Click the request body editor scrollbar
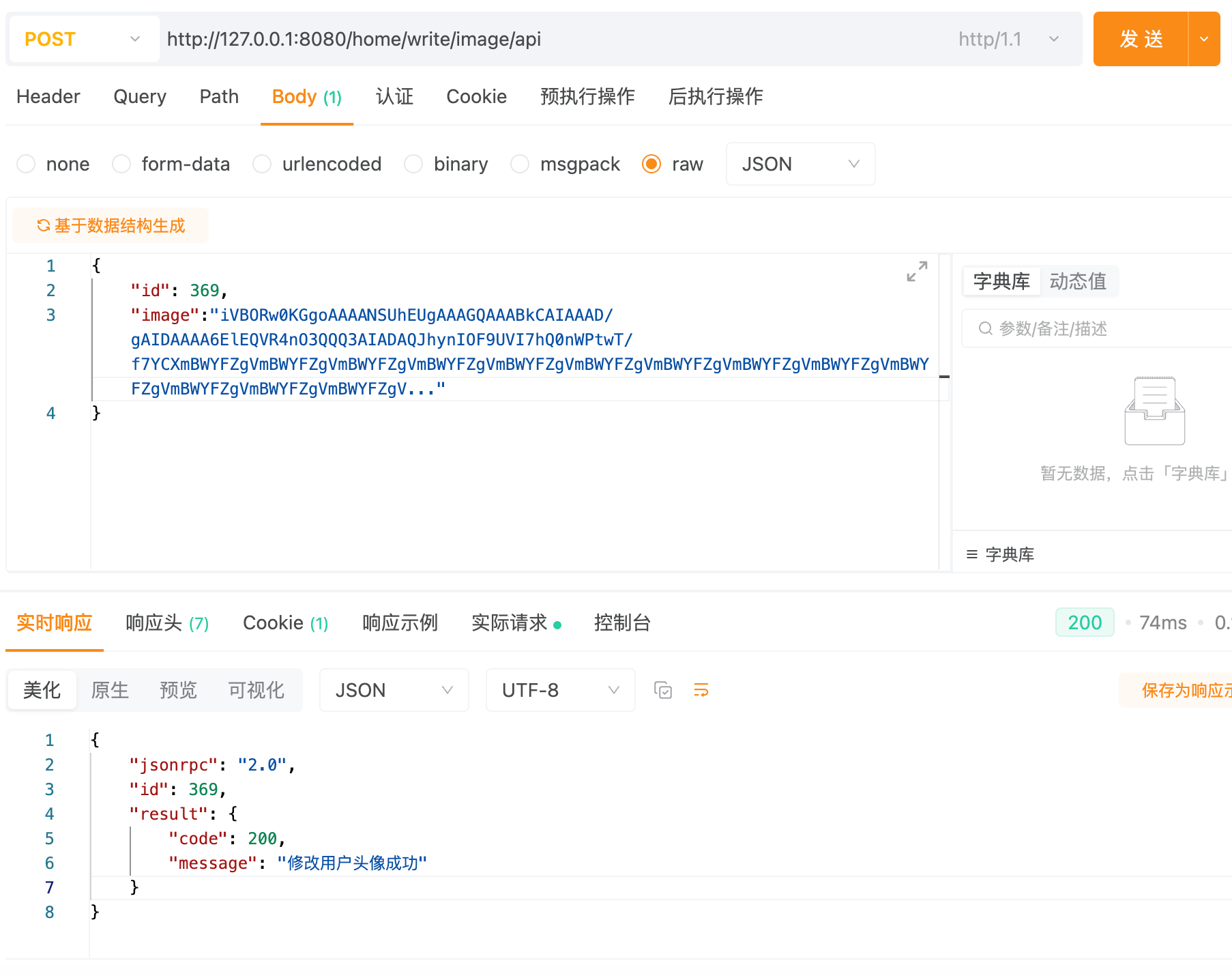Viewport: 1232px width, 976px height. (x=945, y=413)
